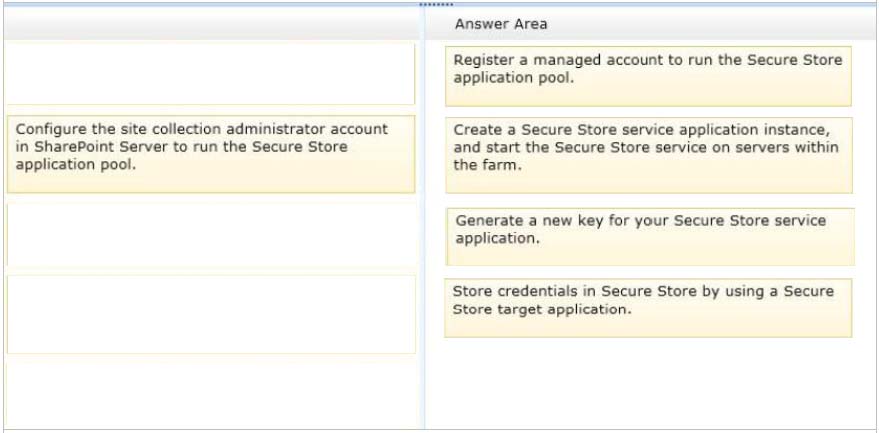Viewport: 879px width, 433px height.
Task: Click 'Register a managed account' answer box
Action: click(648, 76)
